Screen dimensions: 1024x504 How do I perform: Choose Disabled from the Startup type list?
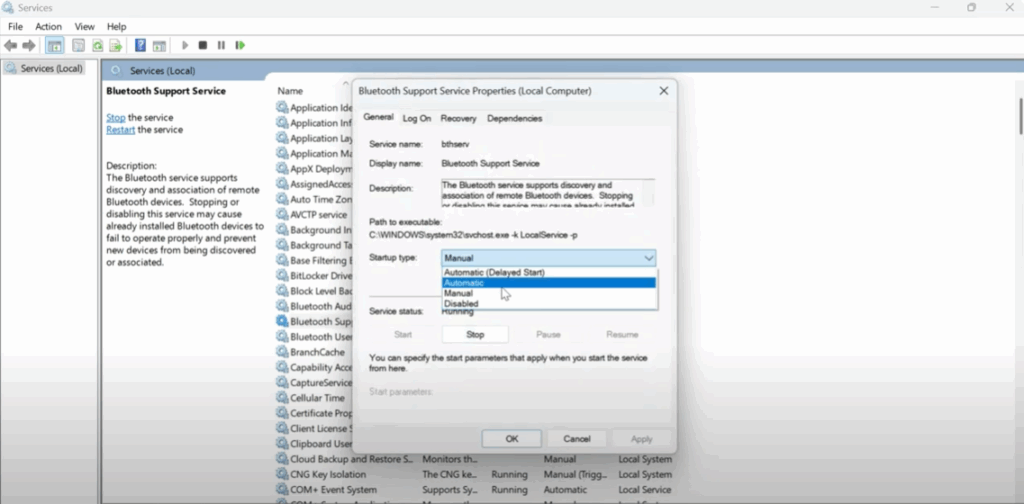549,304
